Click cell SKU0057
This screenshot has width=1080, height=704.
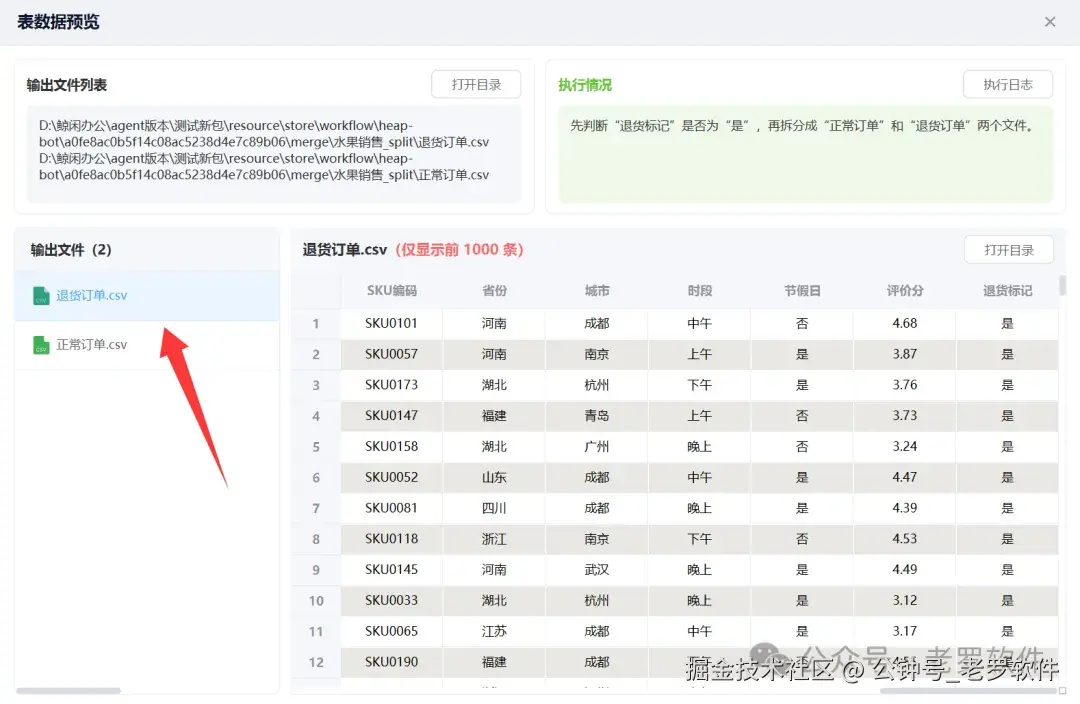point(391,354)
